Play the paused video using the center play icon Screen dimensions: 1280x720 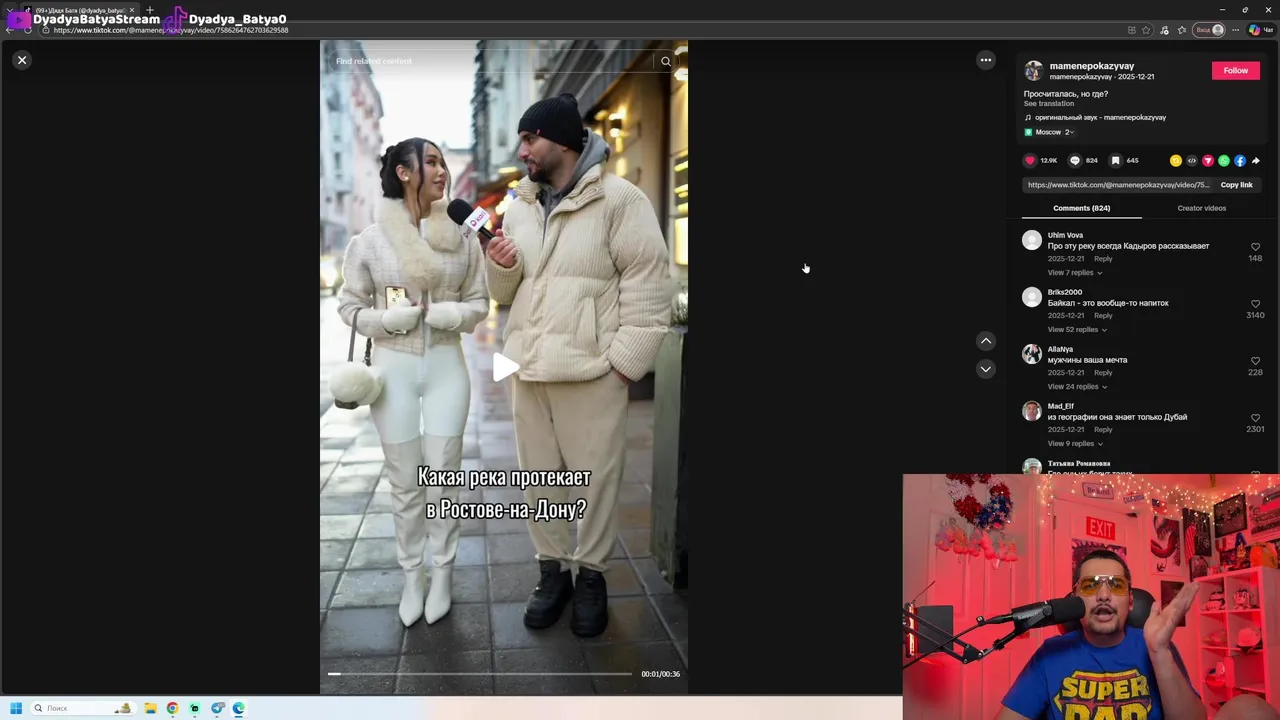pos(505,367)
